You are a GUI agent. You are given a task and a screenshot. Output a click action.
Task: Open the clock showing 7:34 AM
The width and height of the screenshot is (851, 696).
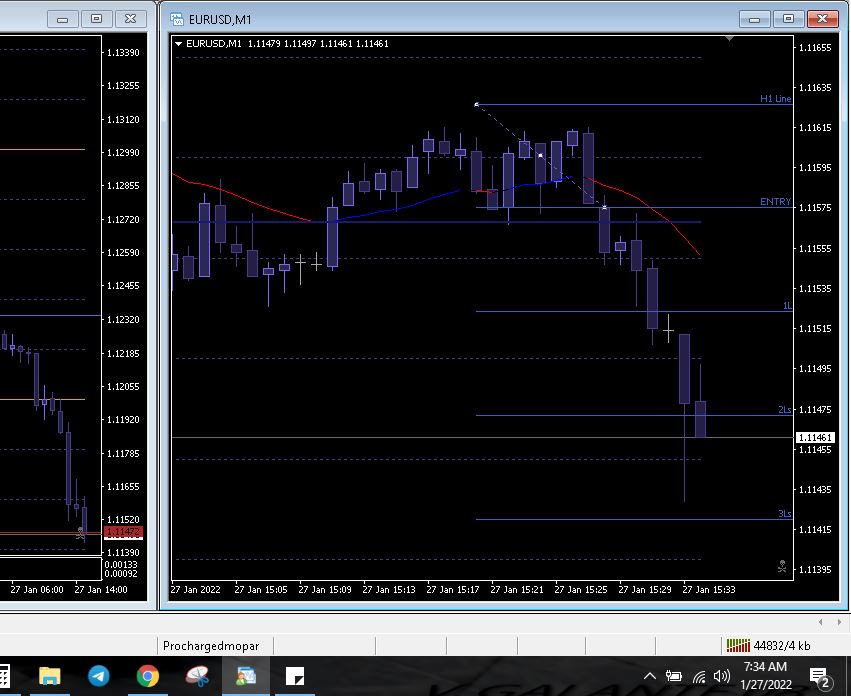[765, 675]
